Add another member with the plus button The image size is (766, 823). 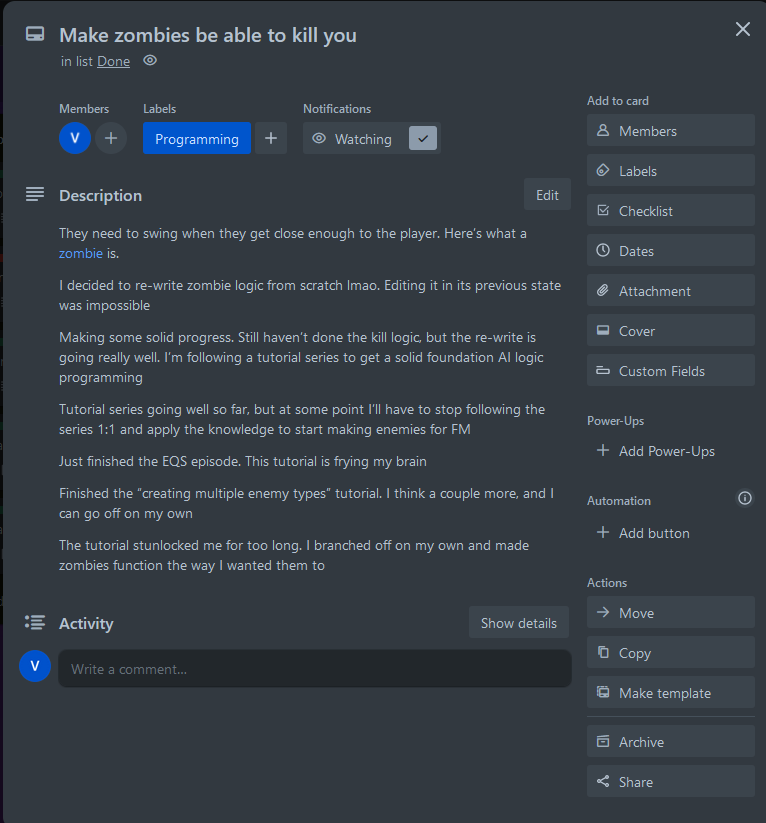111,139
